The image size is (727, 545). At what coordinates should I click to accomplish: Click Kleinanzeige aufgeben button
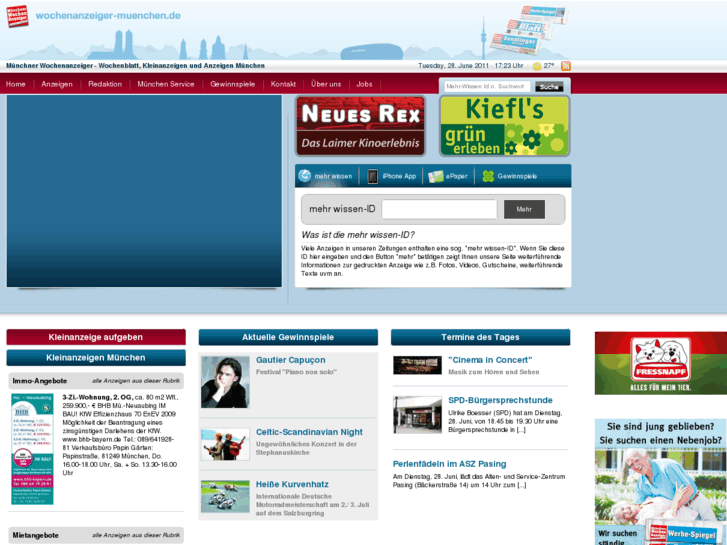(96, 337)
